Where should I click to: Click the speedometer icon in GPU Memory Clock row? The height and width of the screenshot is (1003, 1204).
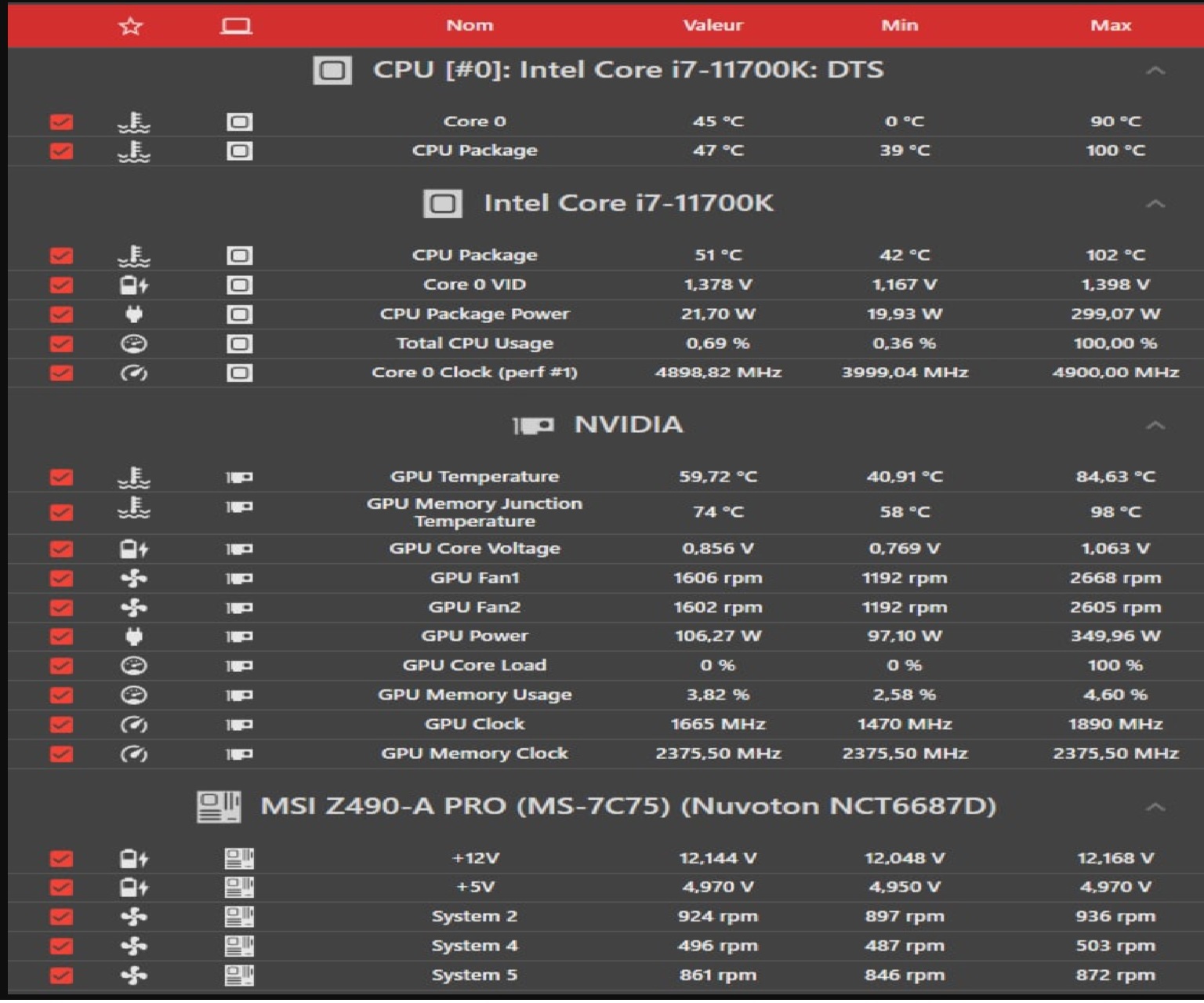(134, 754)
